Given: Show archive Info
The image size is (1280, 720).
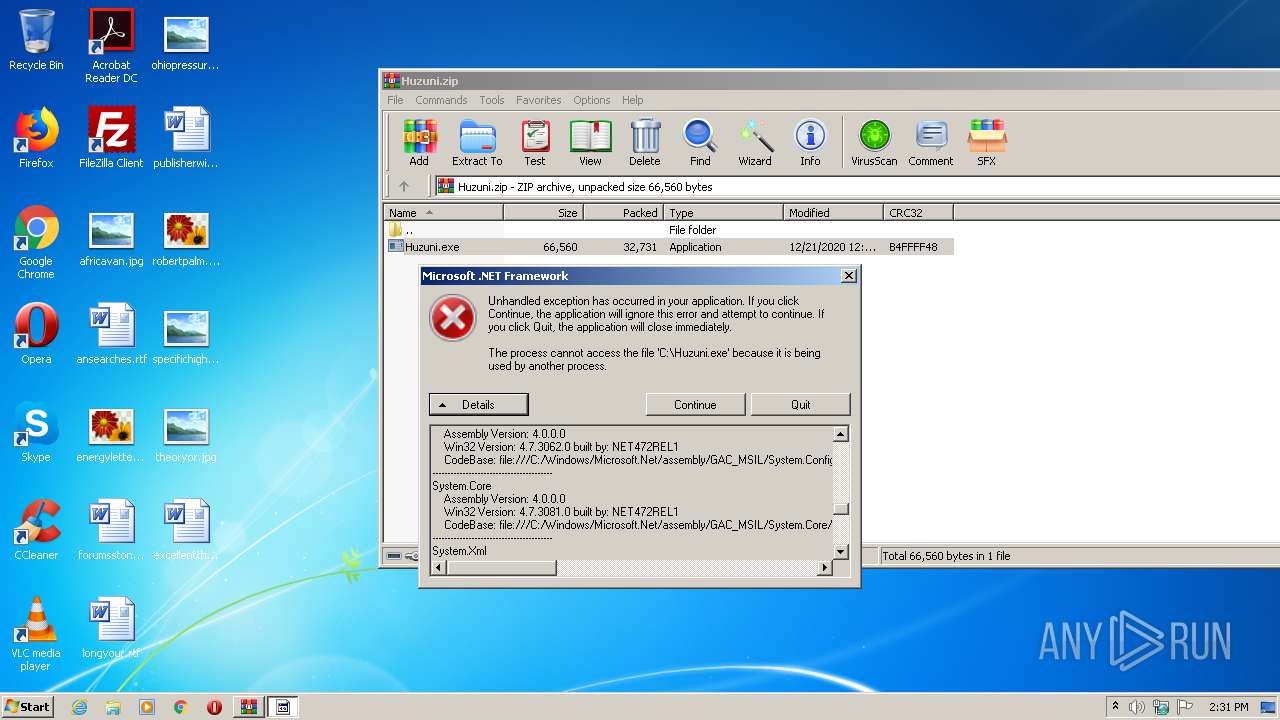Looking at the screenshot, I should [x=810, y=142].
